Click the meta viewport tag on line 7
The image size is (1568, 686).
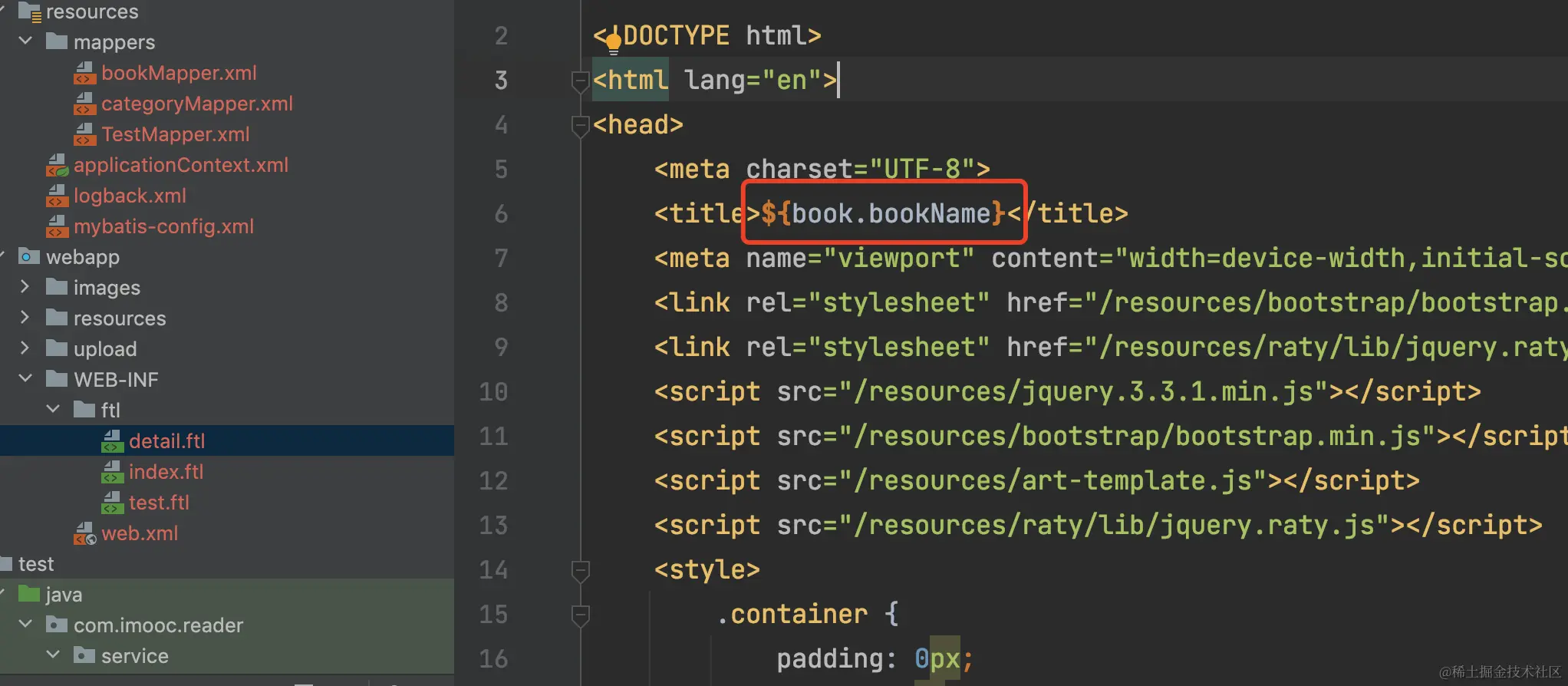[x=1111, y=258]
